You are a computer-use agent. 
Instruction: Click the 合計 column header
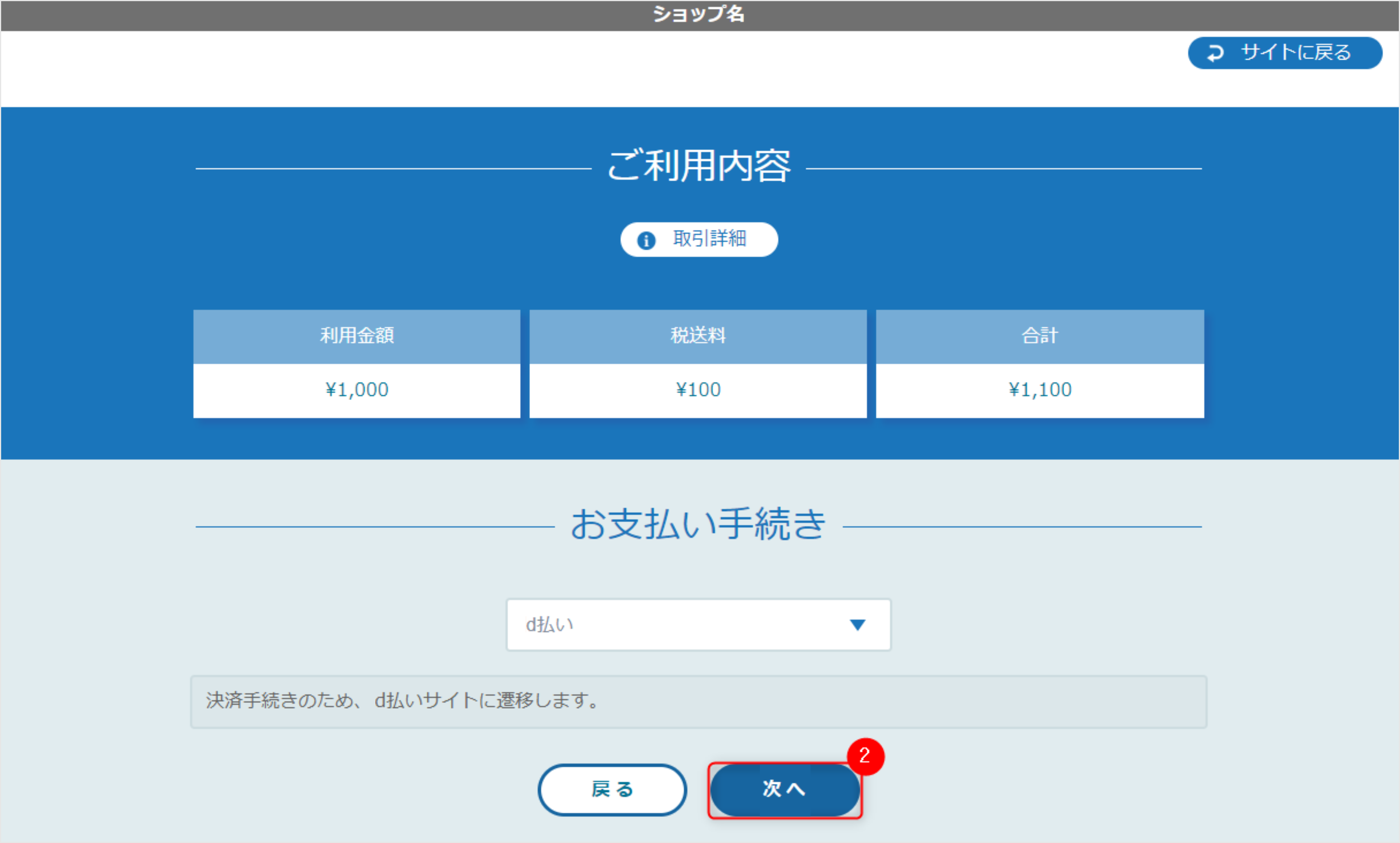(1040, 336)
